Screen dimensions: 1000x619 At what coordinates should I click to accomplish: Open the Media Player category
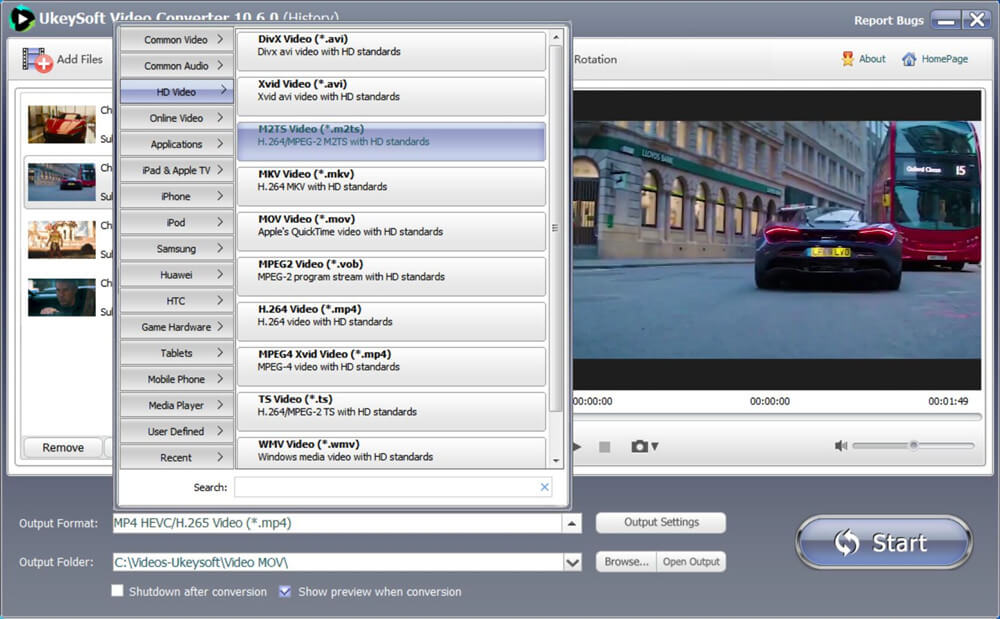pos(177,405)
